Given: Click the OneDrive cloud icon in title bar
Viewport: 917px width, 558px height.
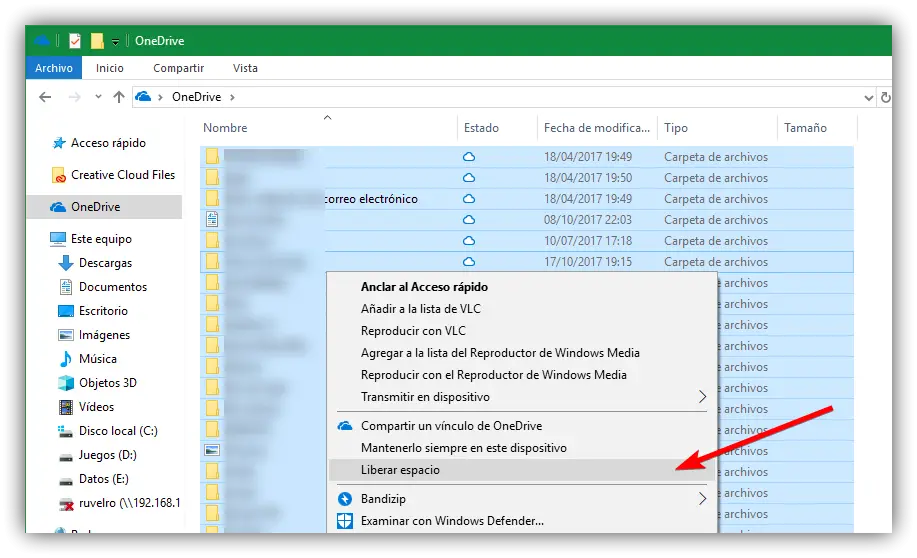Looking at the screenshot, I should pyautogui.click(x=42, y=41).
